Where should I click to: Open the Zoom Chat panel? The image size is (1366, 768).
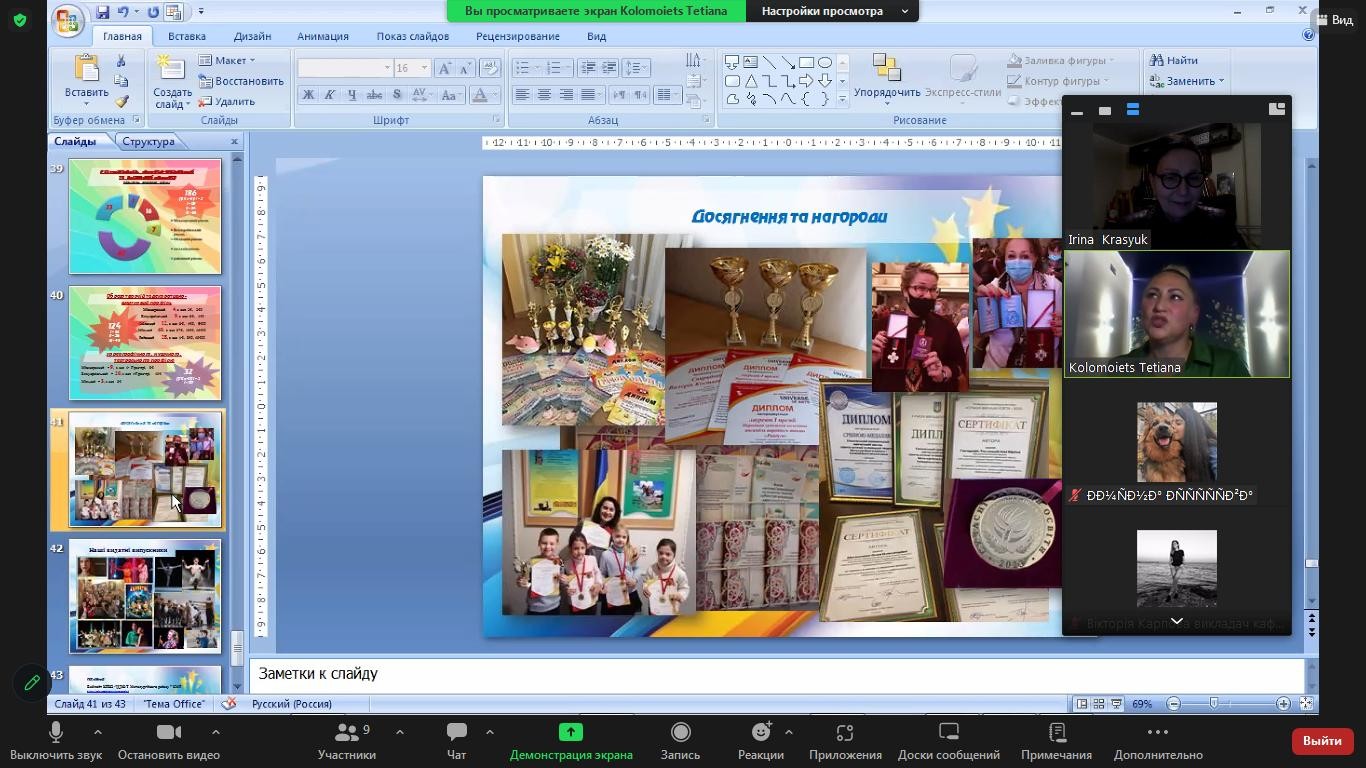click(456, 733)
